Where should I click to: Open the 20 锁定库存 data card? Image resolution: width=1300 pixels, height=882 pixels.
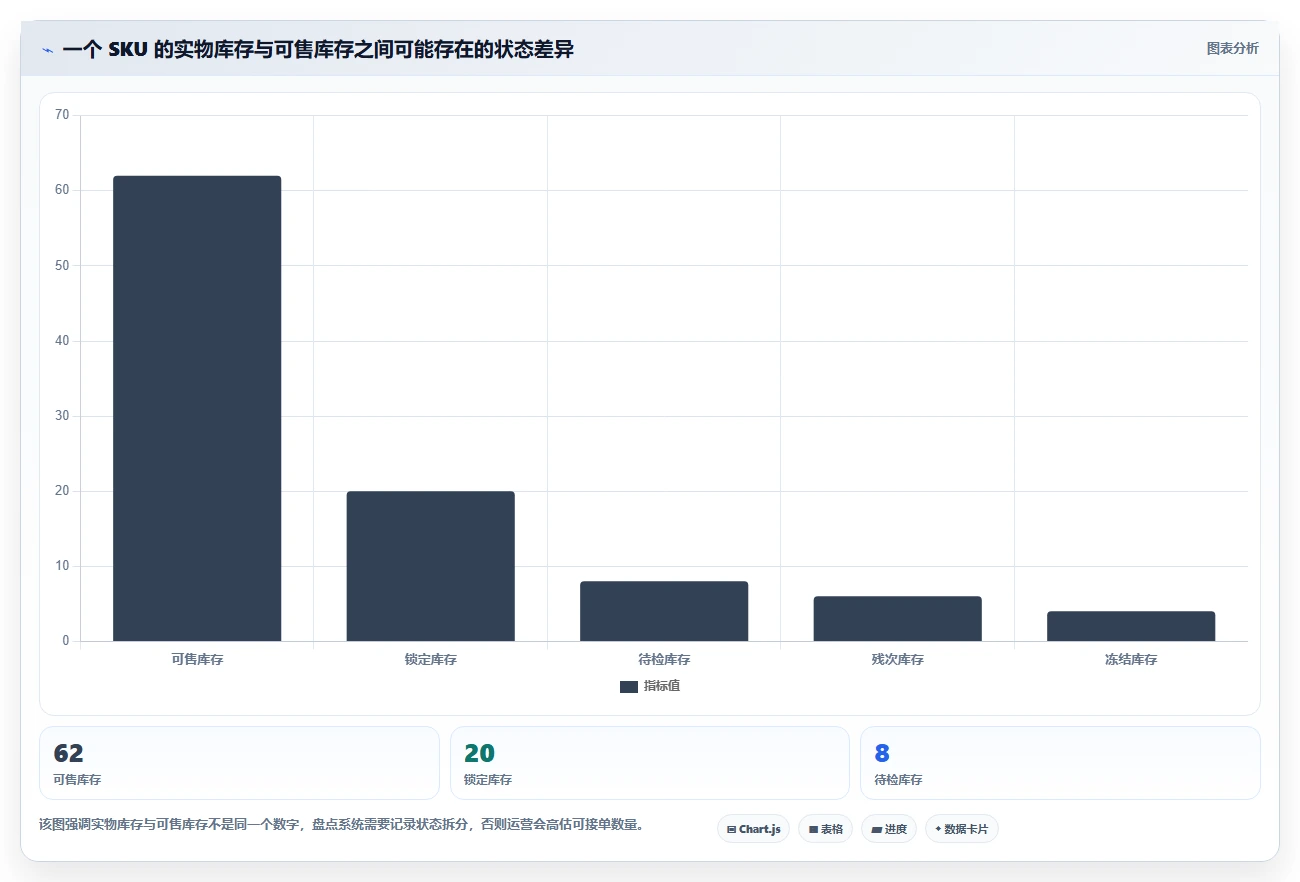[x=650, y=763]
